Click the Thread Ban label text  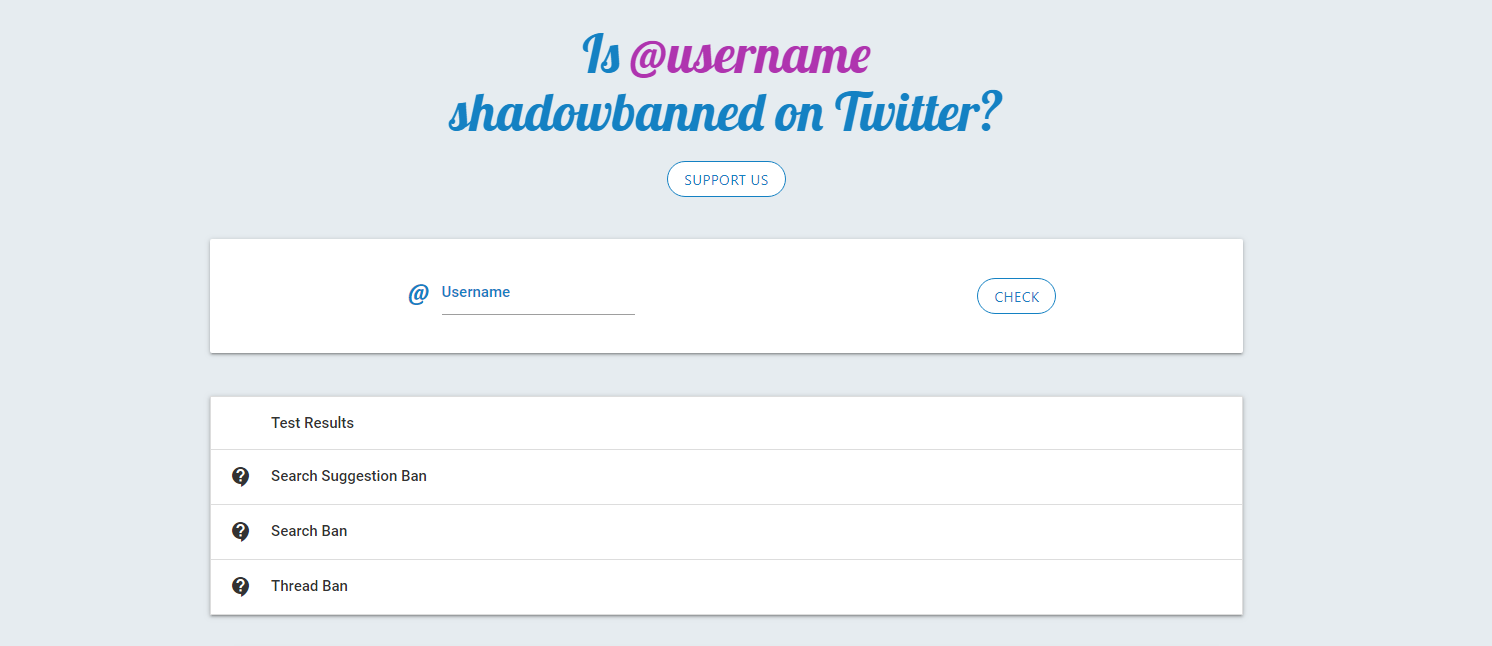[x=309, y=586]
